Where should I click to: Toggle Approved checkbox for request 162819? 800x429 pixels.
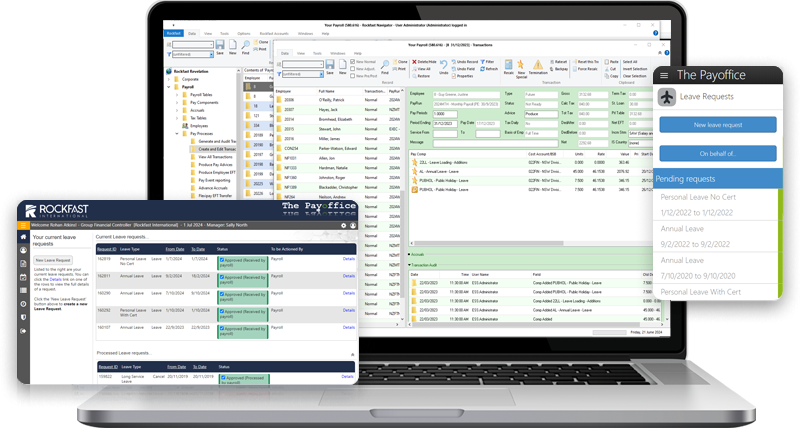click(222, 260)
